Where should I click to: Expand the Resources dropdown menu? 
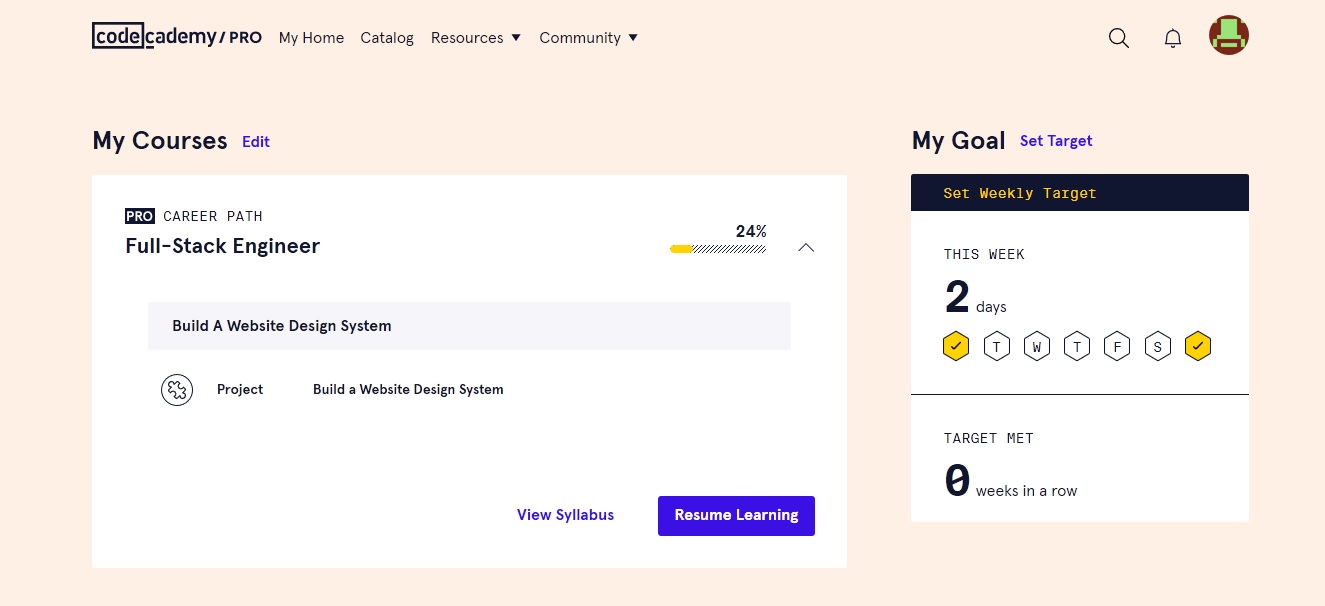pos(476,38)
